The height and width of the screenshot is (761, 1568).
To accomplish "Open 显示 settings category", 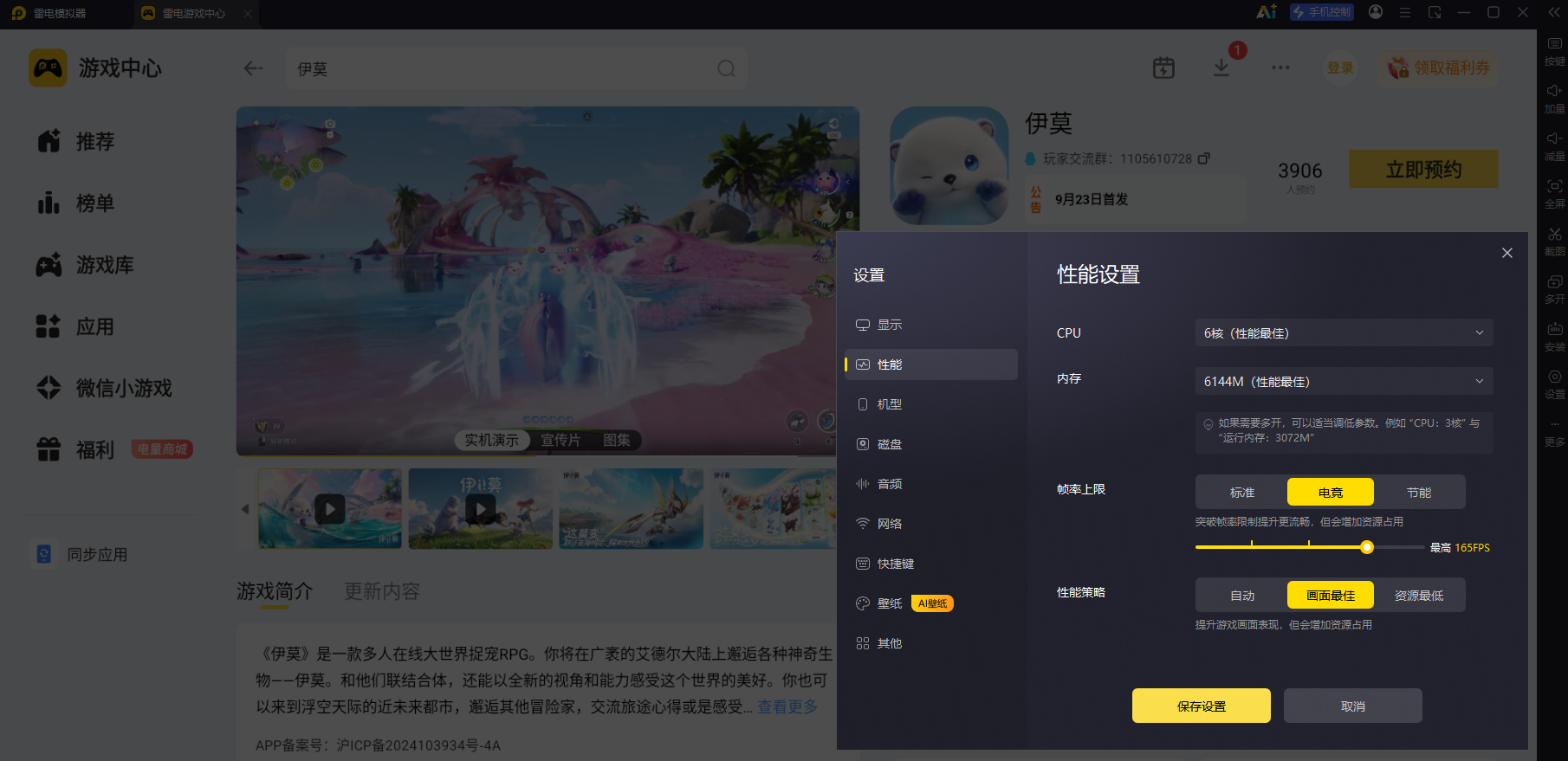I will [x=931, y=325].
